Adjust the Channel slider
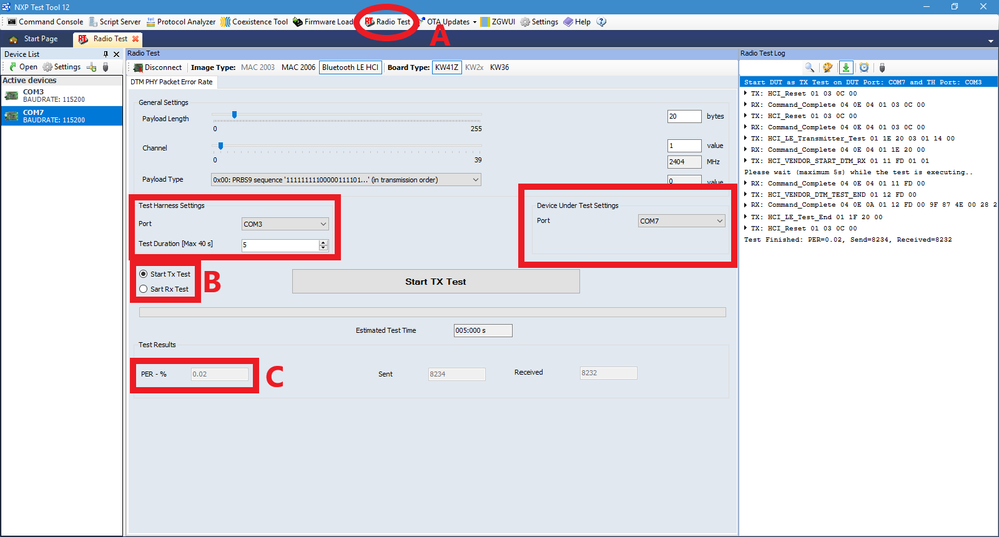This screenshot has height=537, width=999. 220,146
